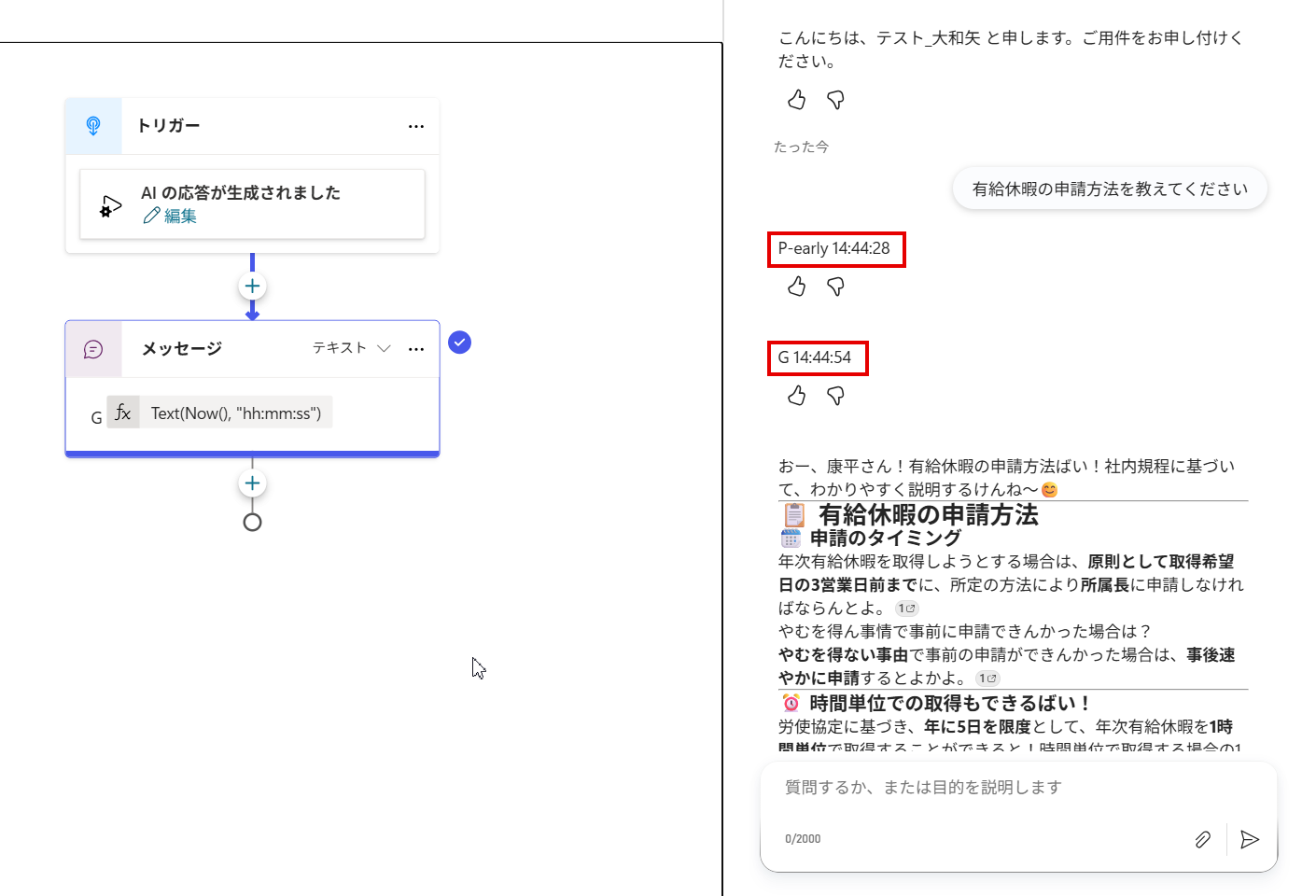Click the 時間単位での取得もできるばい！ heading
The width and height of the screenshot is (1316, 896).
click(951, 703)
